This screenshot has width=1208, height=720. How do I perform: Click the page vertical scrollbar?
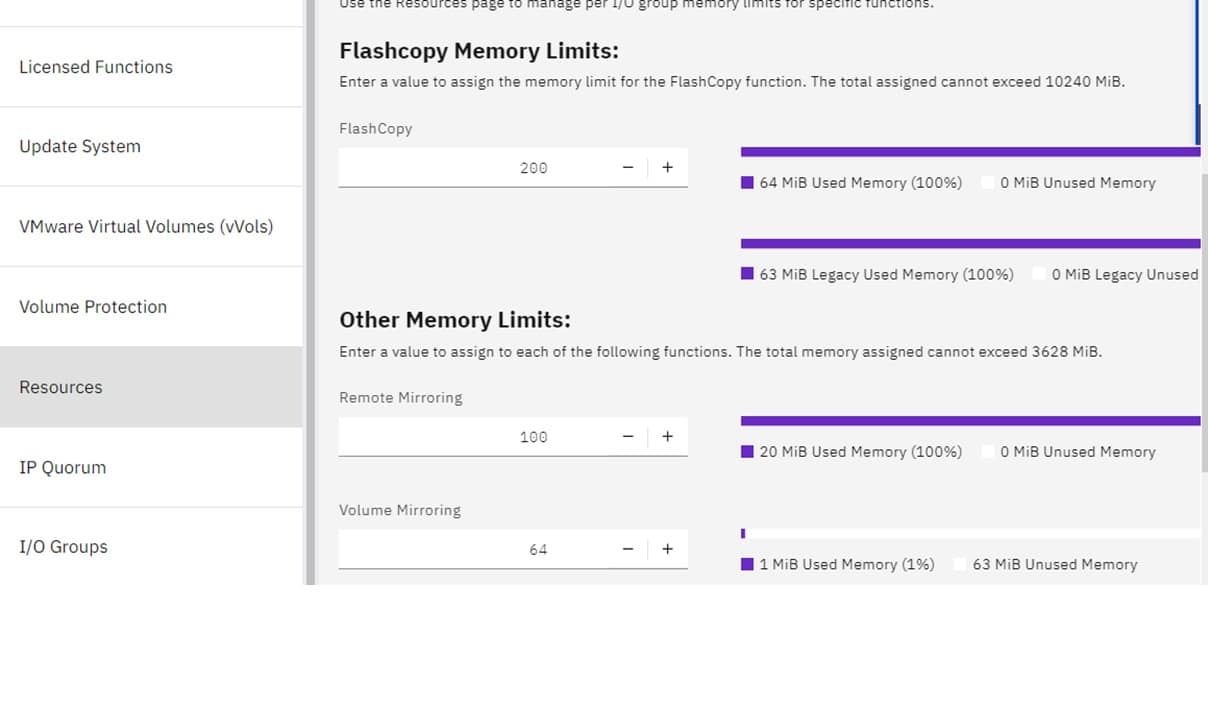pyautogui.click(x=1204, y=320)
